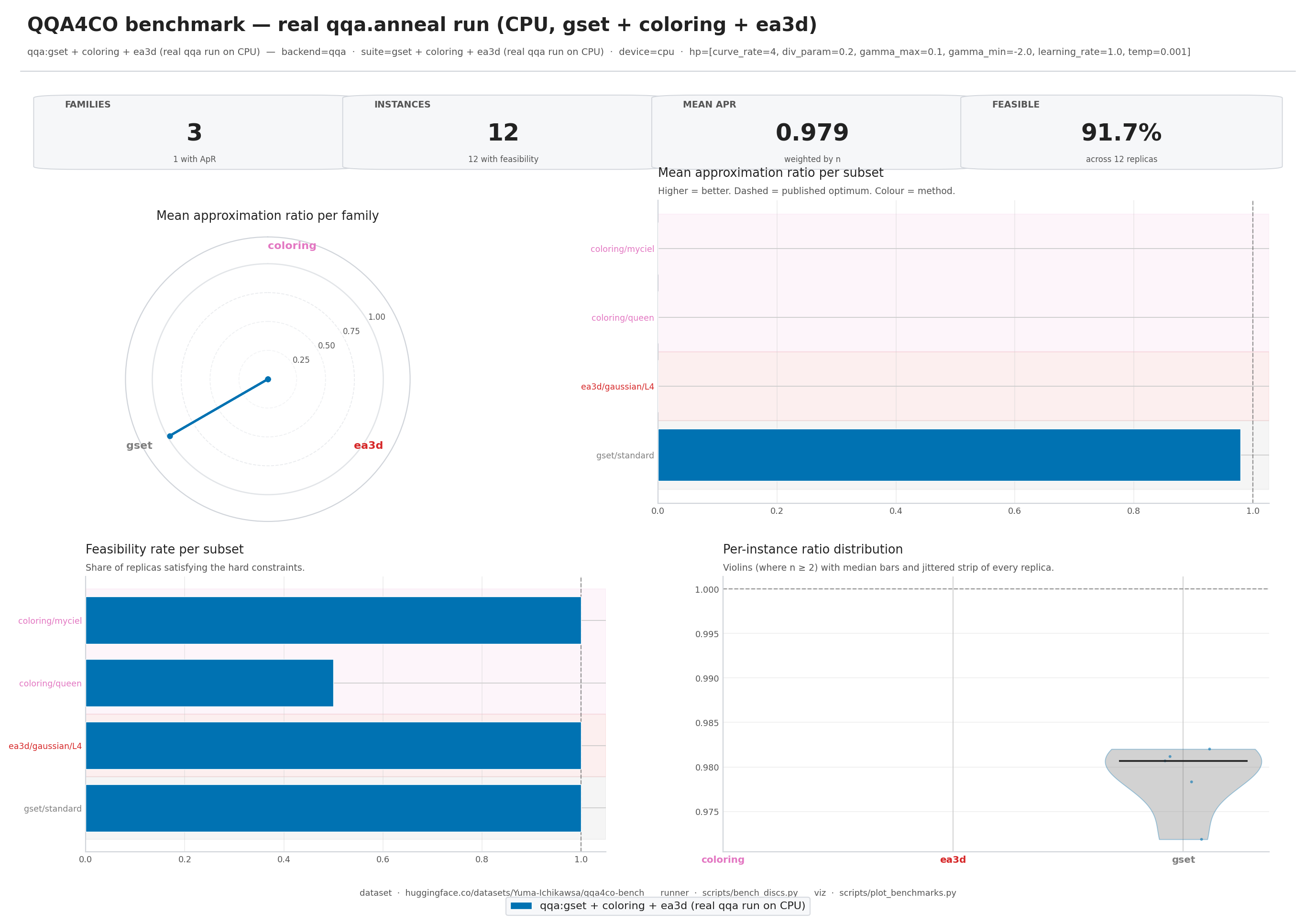Expand the gset category label below the violin plot
The width and height of the screenshot is (1316, 923).
pyautogui.click(x=1183, y=859)
